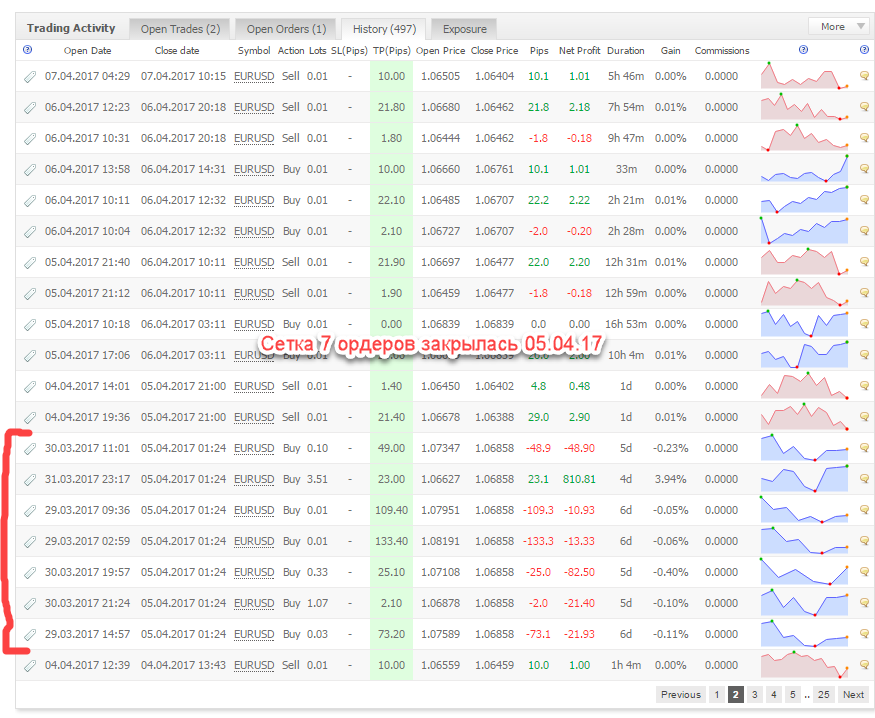The image size is (875, 718).
Task: Go to the Previous page
Action: point(681,695)
